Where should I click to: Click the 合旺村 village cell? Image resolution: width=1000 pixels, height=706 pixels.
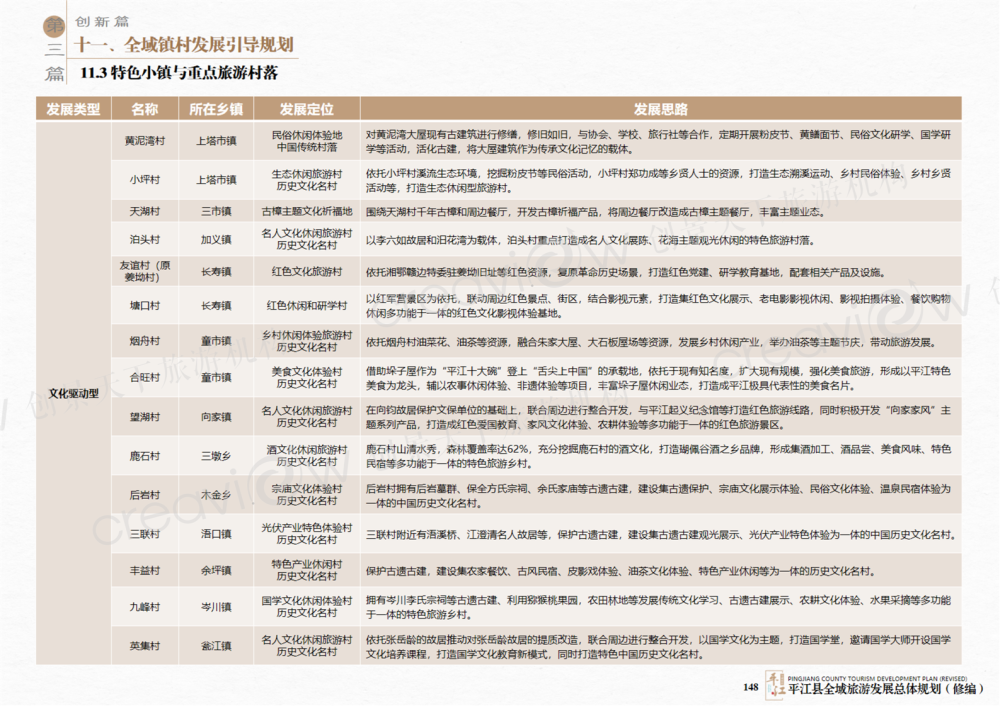pos(145,377)
